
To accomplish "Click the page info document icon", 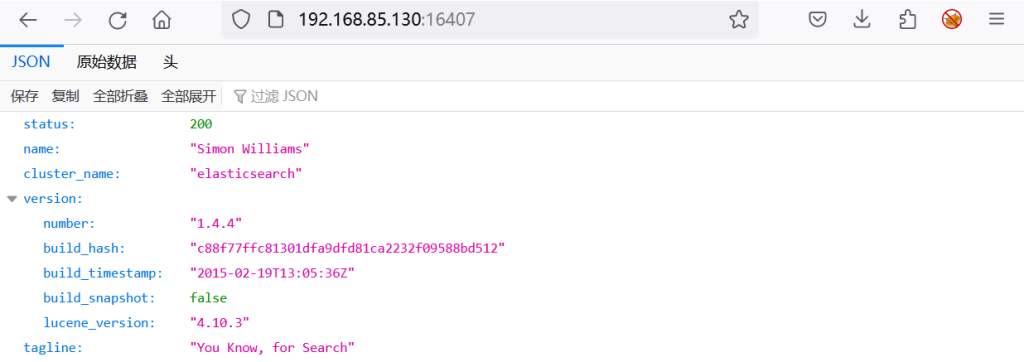I will click(x=276, y=20).
